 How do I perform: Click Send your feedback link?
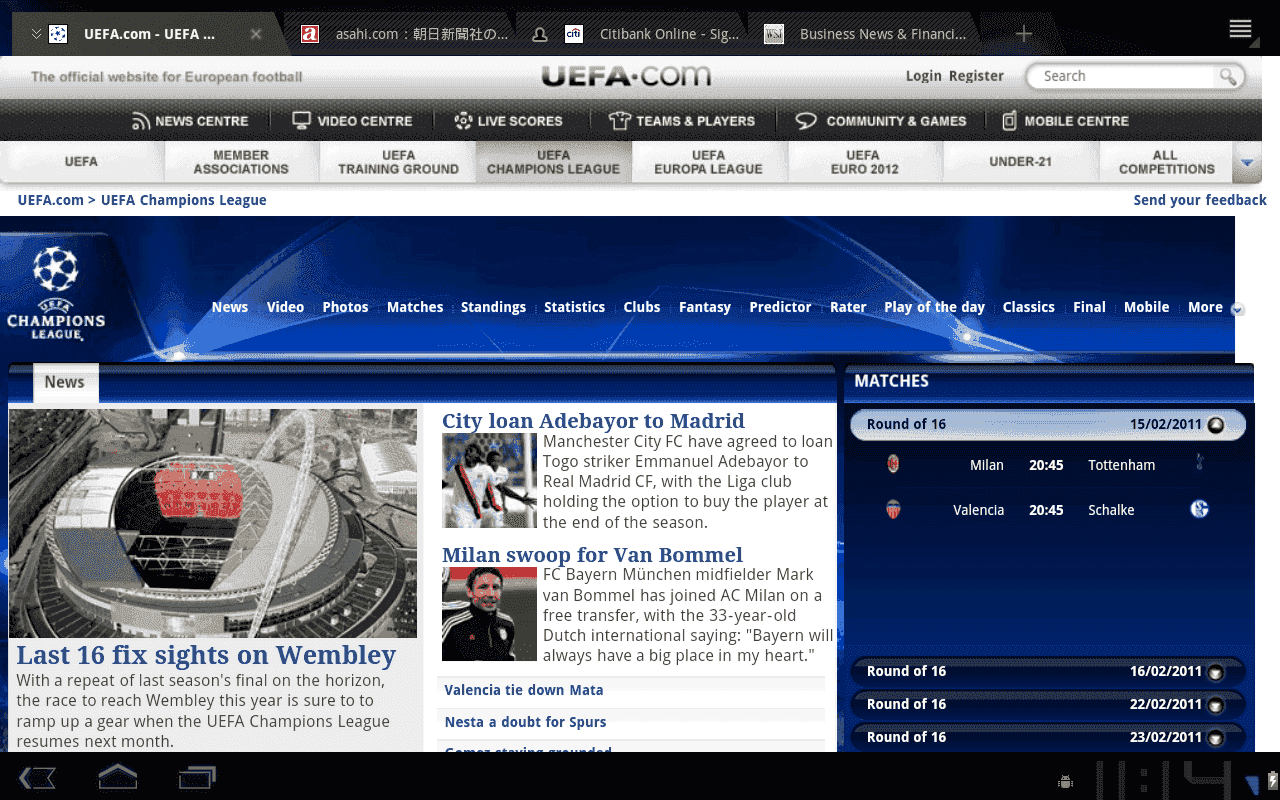point(1200,200)
